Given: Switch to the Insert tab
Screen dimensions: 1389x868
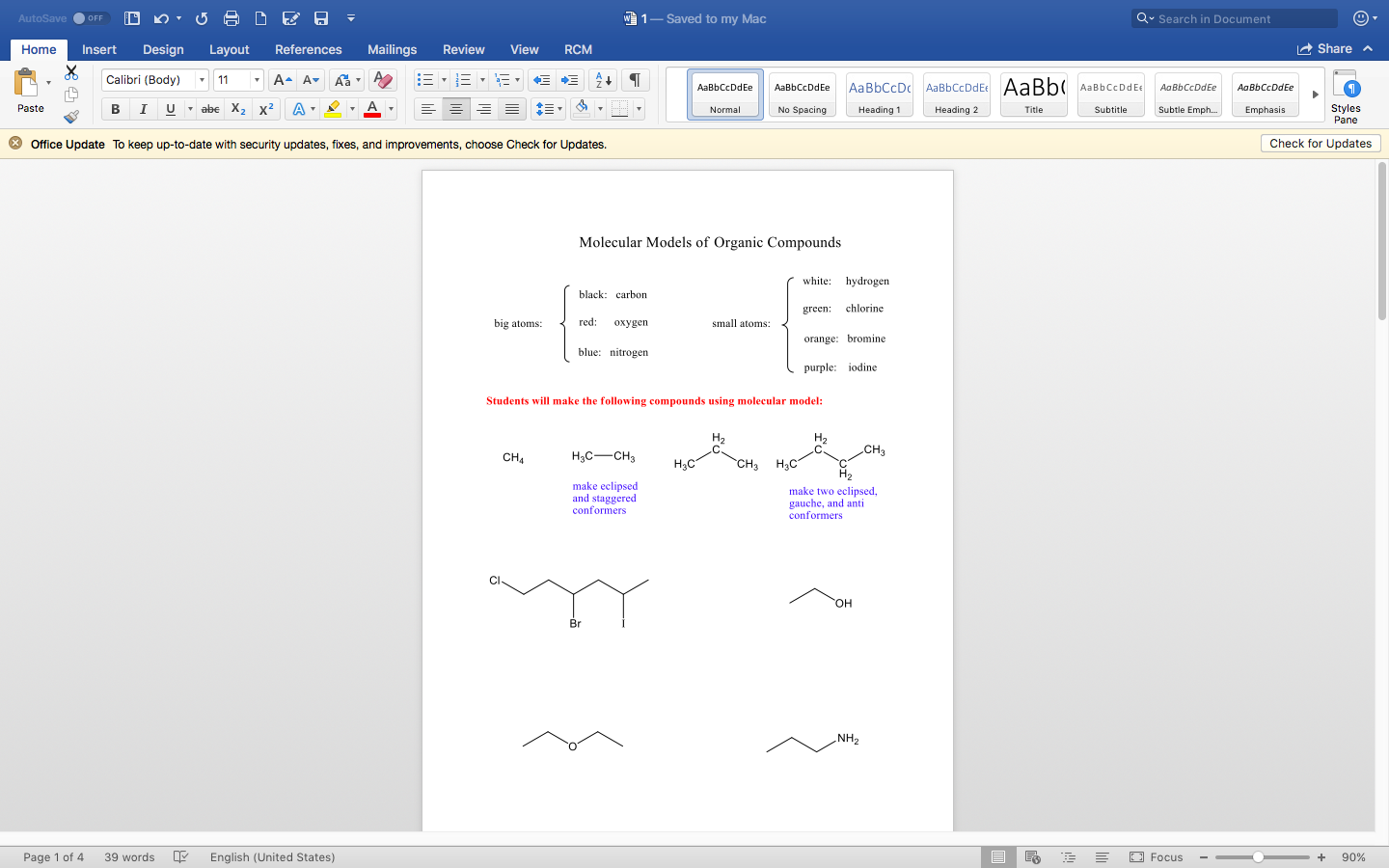Looking at the screenshot, I should point(99,49).
